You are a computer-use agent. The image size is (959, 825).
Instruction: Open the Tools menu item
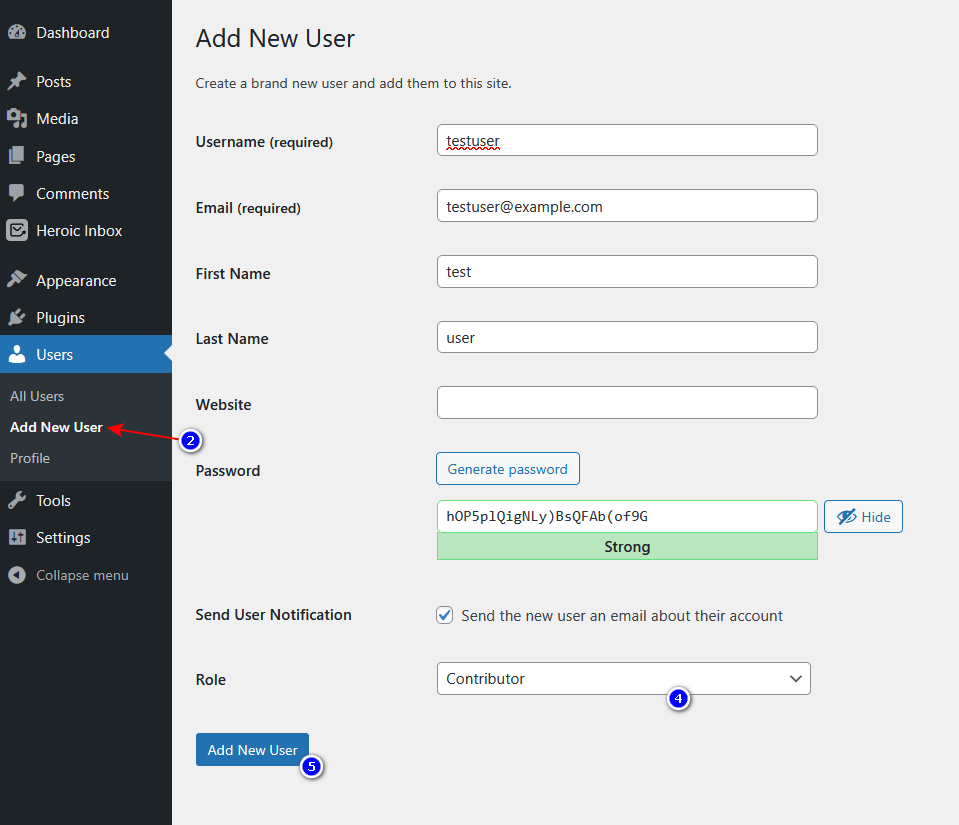pyautogui.click(x=53, y=500)
